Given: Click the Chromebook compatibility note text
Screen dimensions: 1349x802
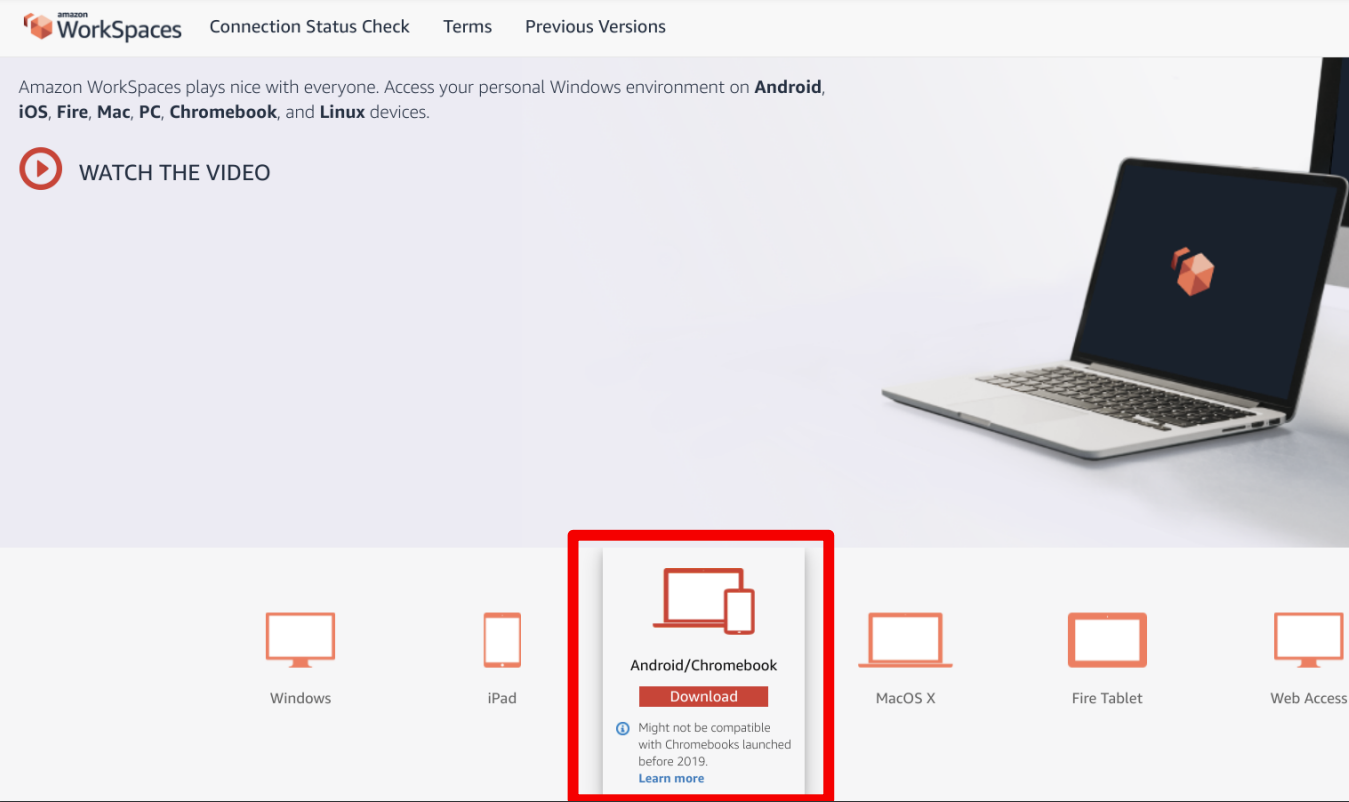Looking at the screenshot, I should click(x=715, y=744).
